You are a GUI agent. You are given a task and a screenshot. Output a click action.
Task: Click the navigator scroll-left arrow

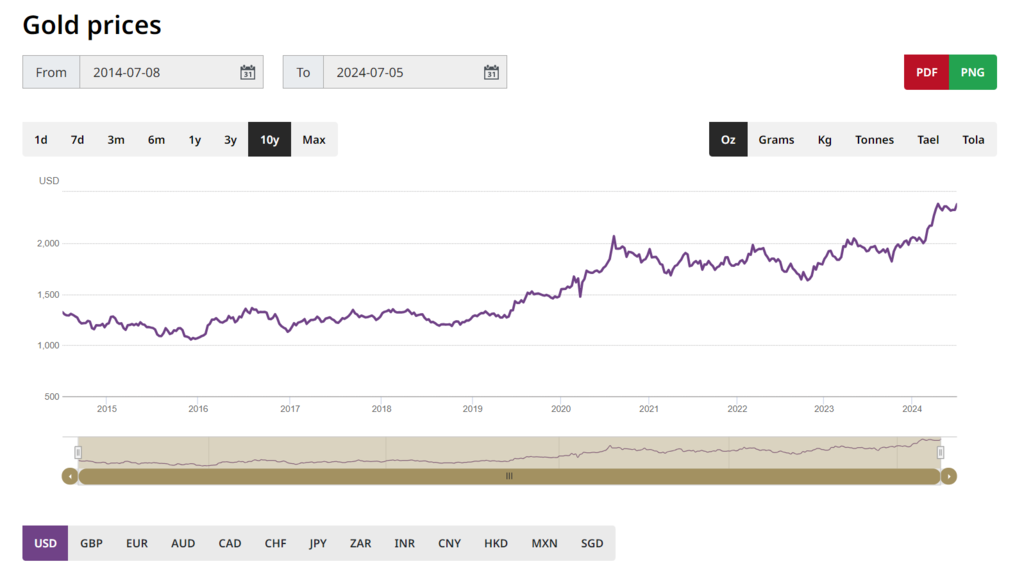(70, 476)
